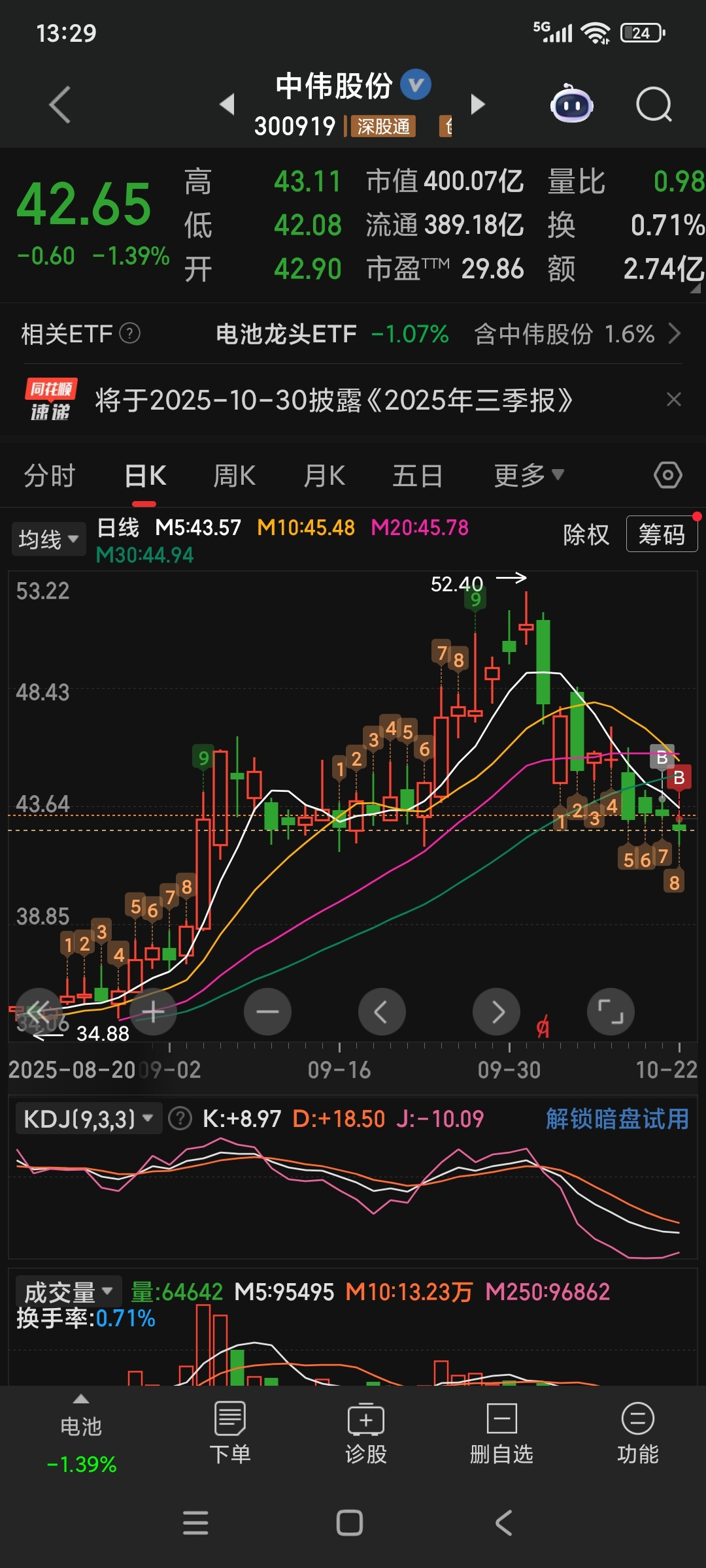Image resolution: width=706 pixels, height=1568 pixels.
Task: Tap M5:43.57 moving average value
Action: (198, 527)
